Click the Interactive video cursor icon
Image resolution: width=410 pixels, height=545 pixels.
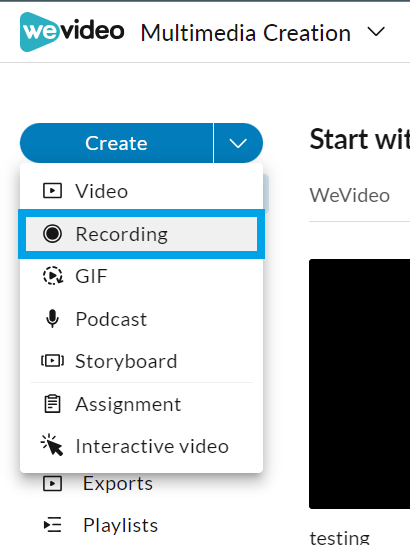[x=52, y=445]
